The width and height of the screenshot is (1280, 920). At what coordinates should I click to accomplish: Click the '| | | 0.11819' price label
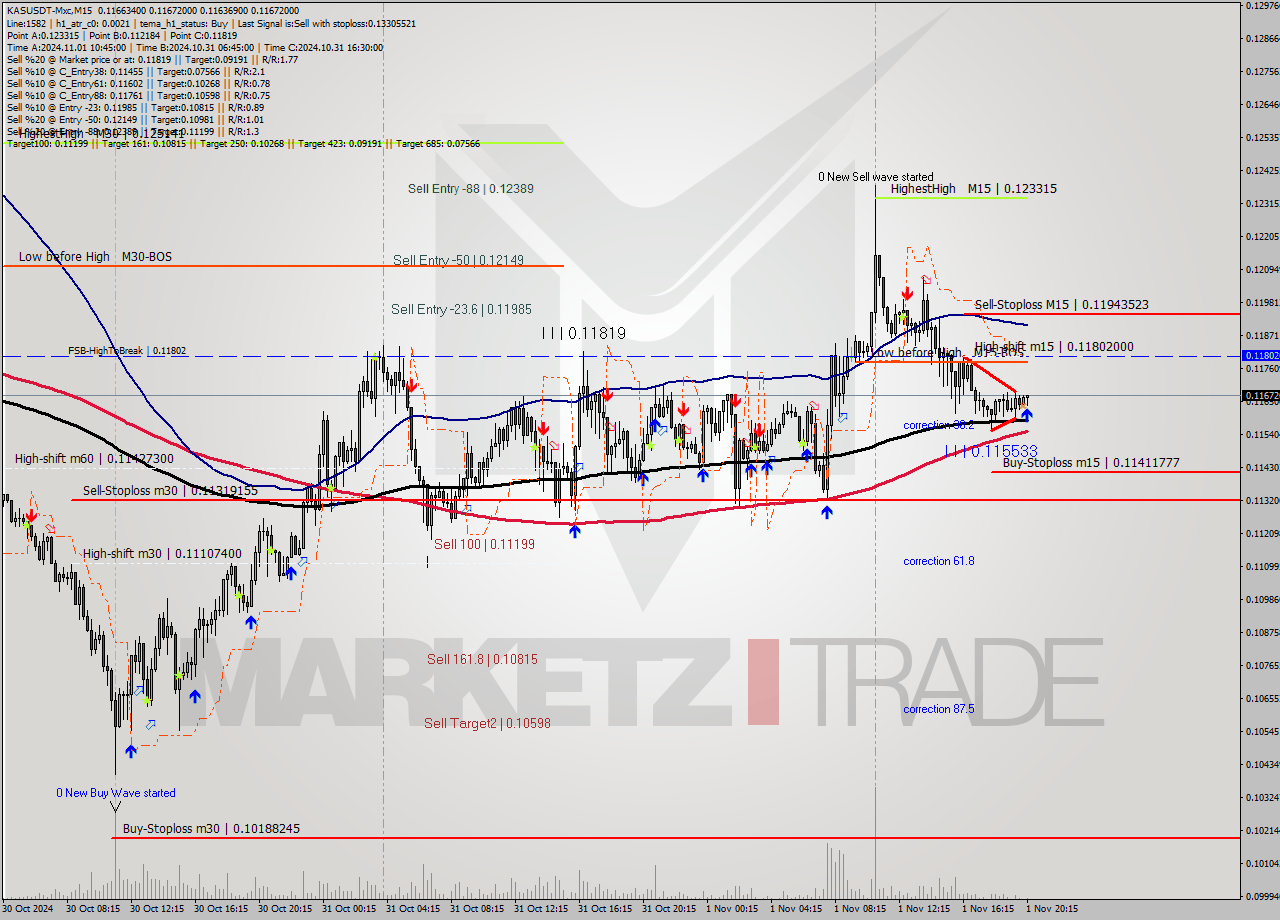(x=583, y=333)
